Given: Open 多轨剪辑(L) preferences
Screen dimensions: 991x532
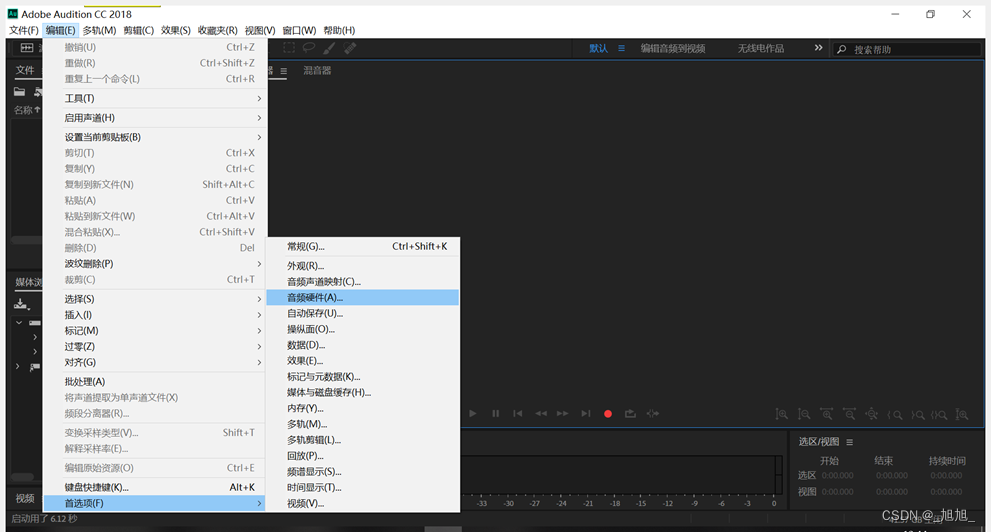Looking at the screenshot, I should click(363, 440).
